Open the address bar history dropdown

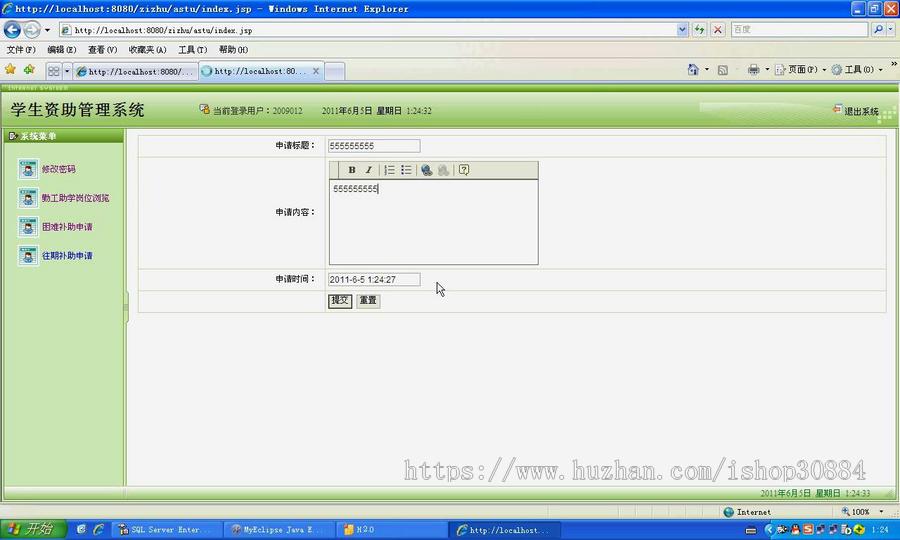682,29
